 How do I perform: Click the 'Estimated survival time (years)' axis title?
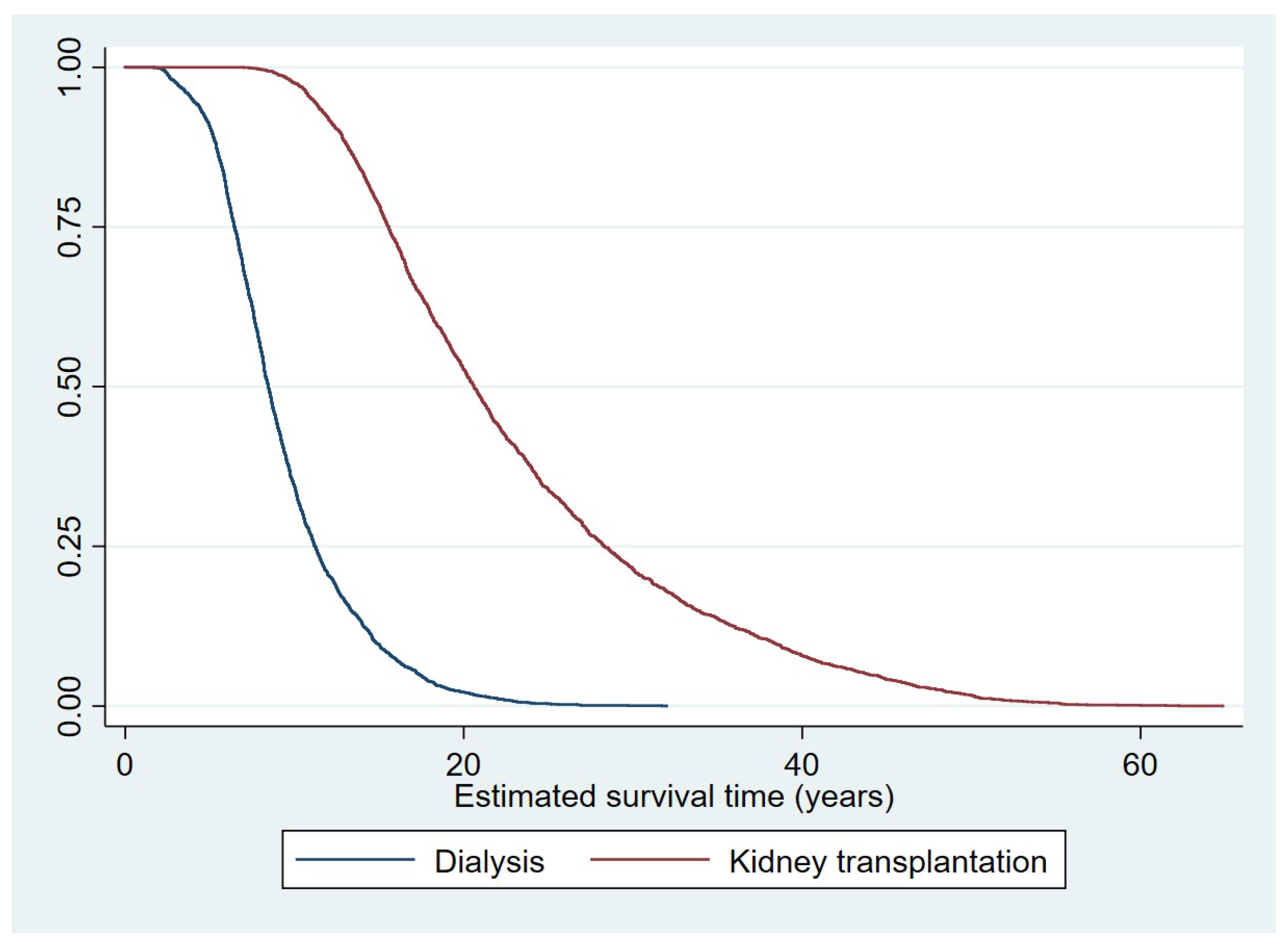(674, 796)
